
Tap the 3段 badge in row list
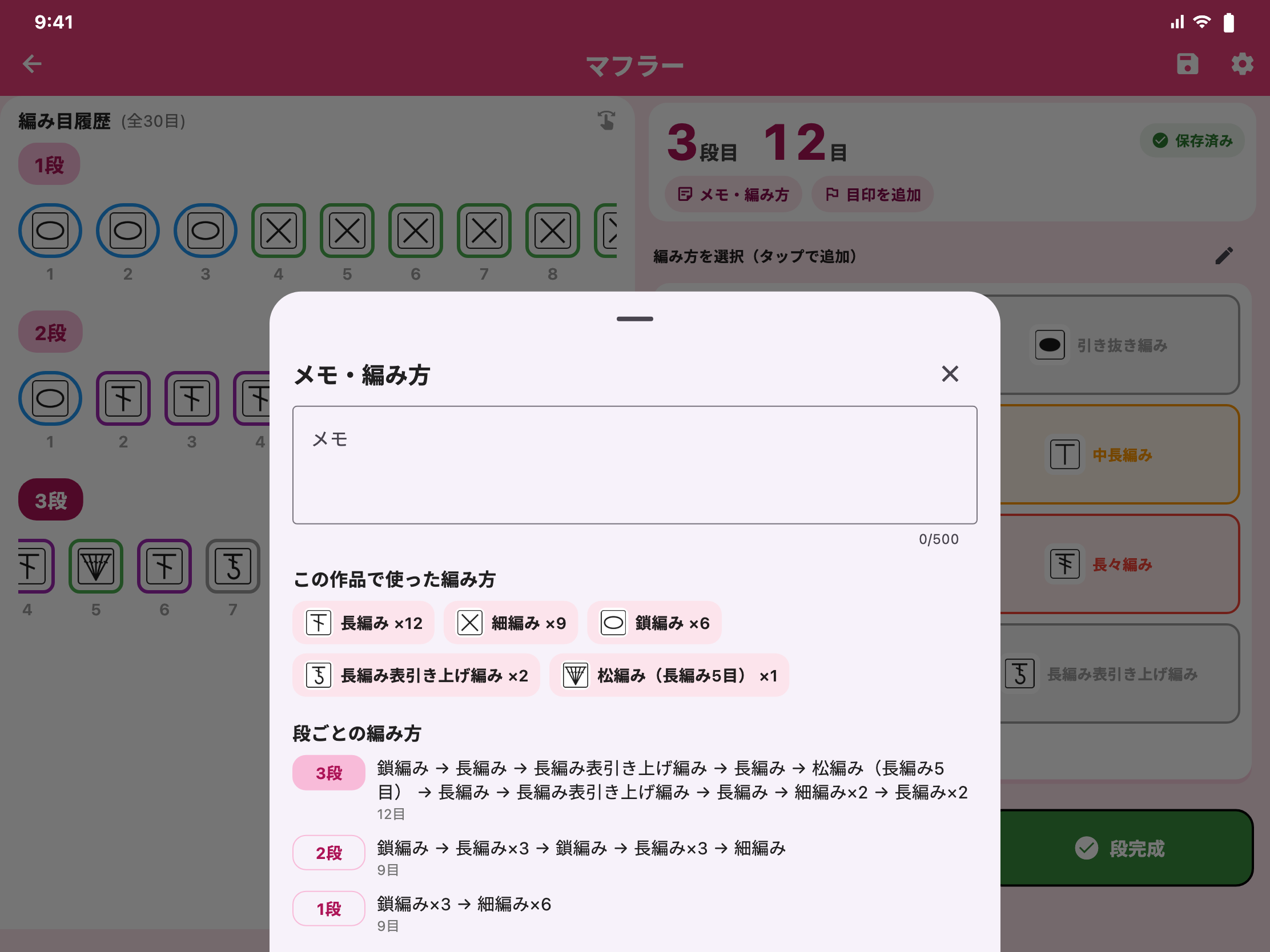point(329,773)
